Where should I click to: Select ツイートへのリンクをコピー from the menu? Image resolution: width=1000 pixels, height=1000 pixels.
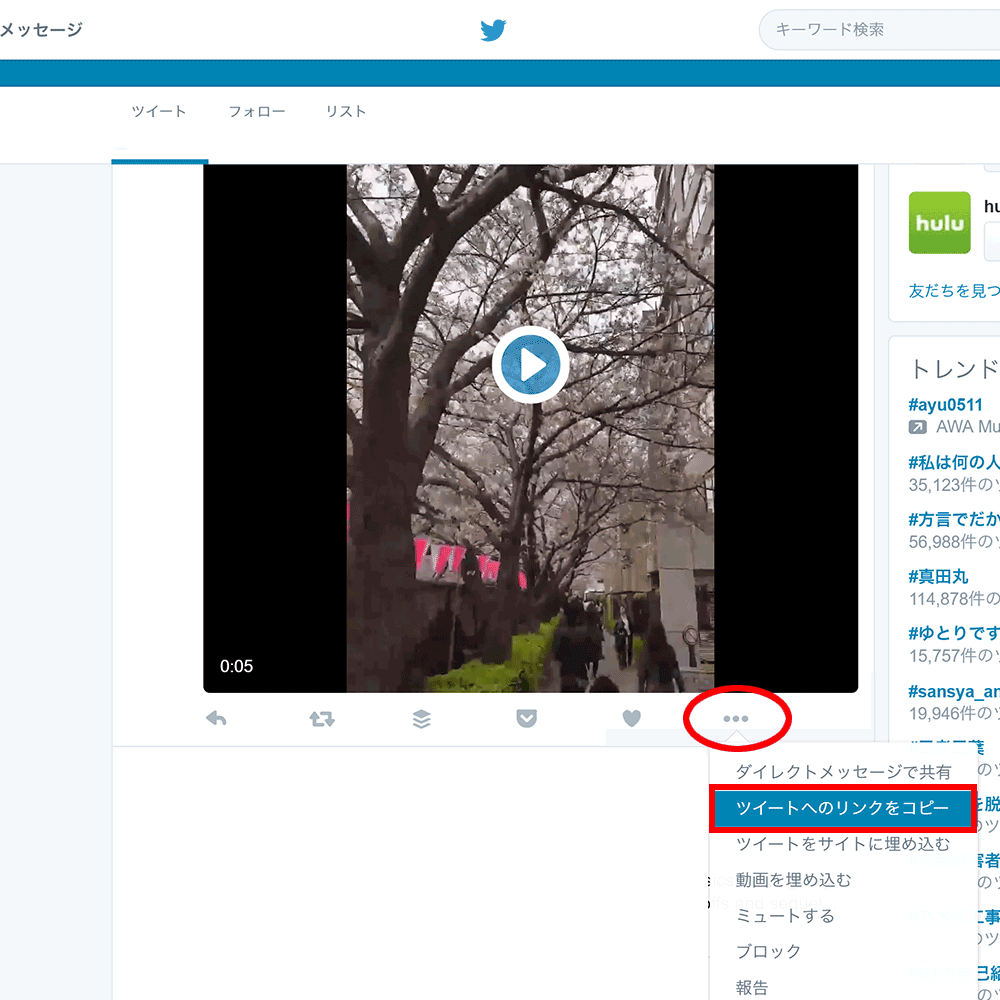click(845, 808)
